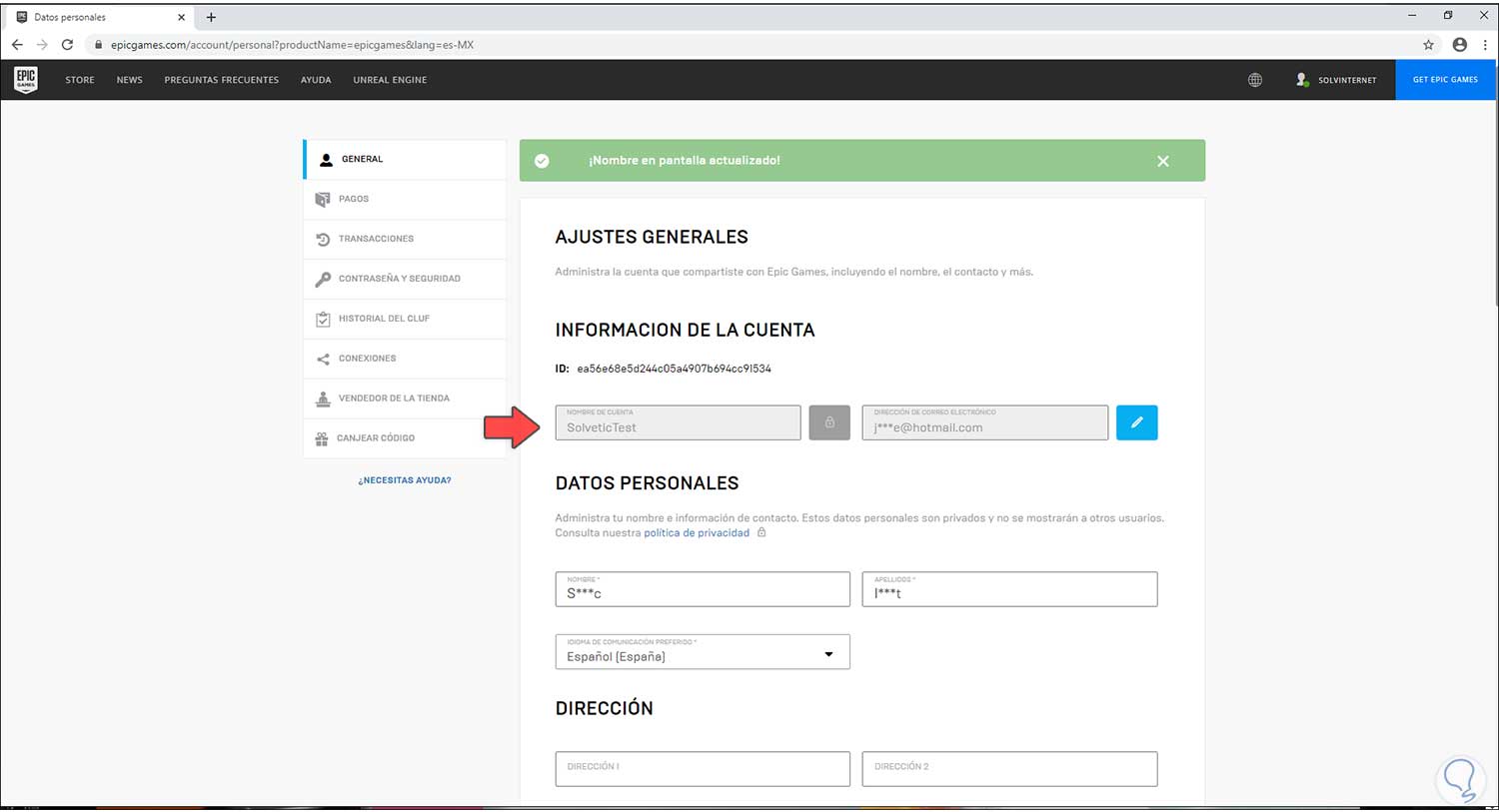Click the account ID value text

[x=674, y=369]
